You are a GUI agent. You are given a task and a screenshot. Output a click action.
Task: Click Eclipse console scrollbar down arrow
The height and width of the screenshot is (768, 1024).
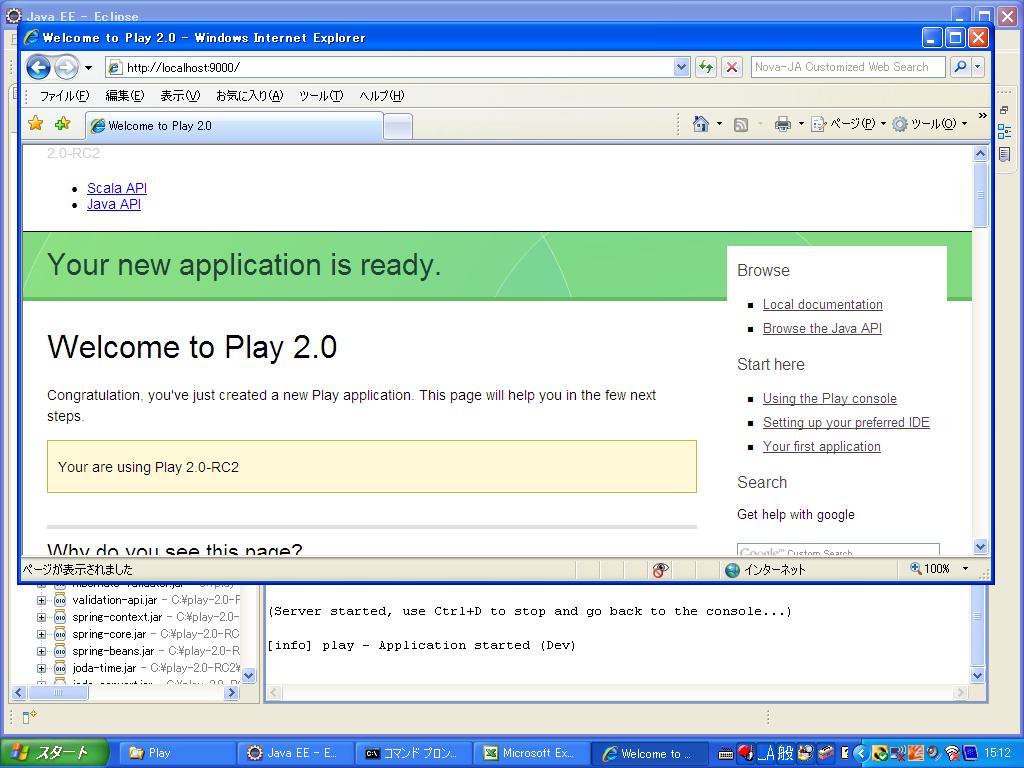[x=977, y=676]
